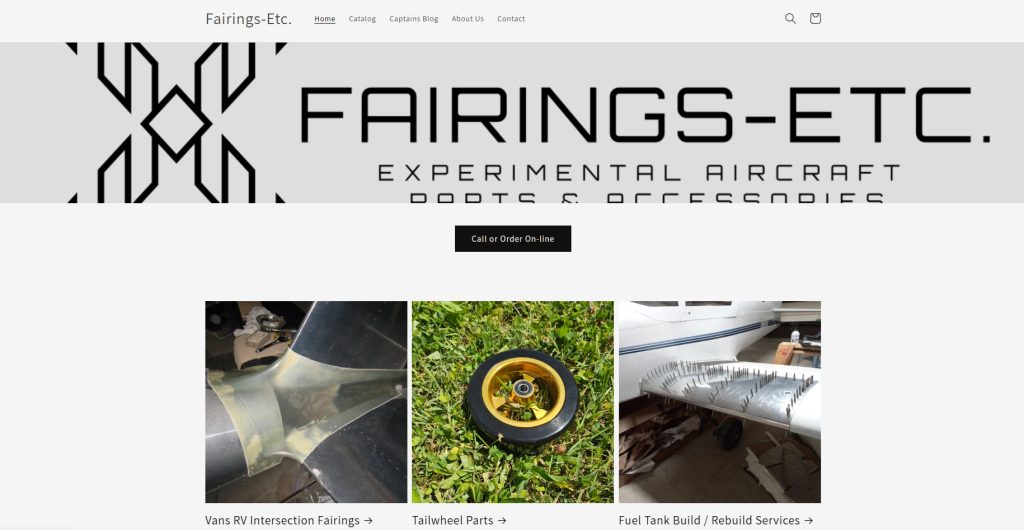Open Fuel Tank Build / Rebuild Services link

point(716,520)
